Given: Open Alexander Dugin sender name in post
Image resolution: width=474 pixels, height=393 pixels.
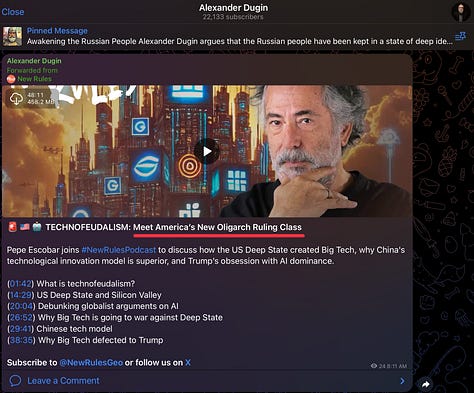Looking at the screenshot, I should 34,61.
